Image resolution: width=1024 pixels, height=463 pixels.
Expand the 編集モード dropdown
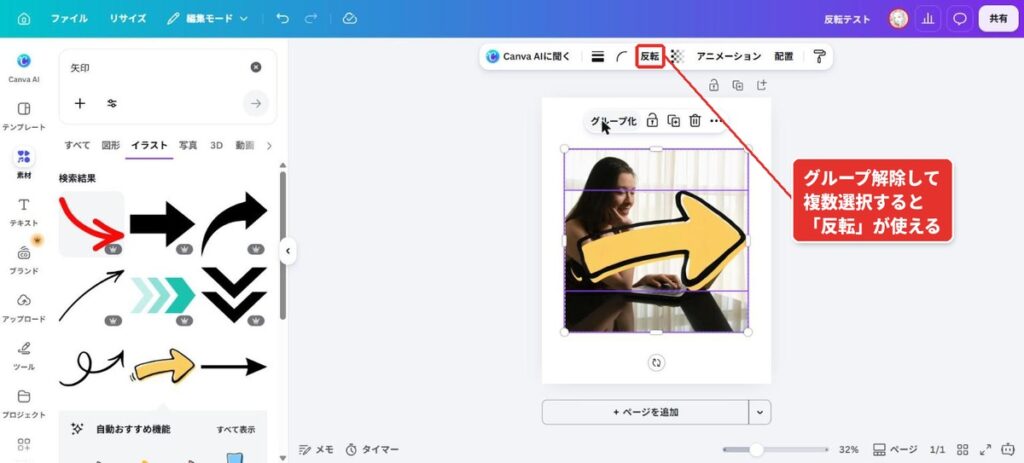[208, 19]
